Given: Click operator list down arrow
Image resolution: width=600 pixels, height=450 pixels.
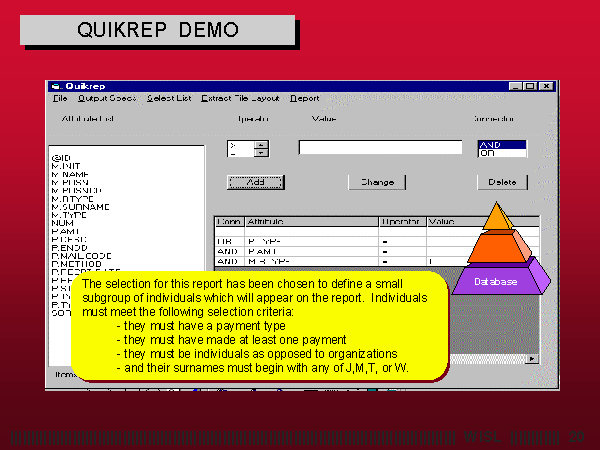Looking at the screenshot, I should tap(261, 153).
